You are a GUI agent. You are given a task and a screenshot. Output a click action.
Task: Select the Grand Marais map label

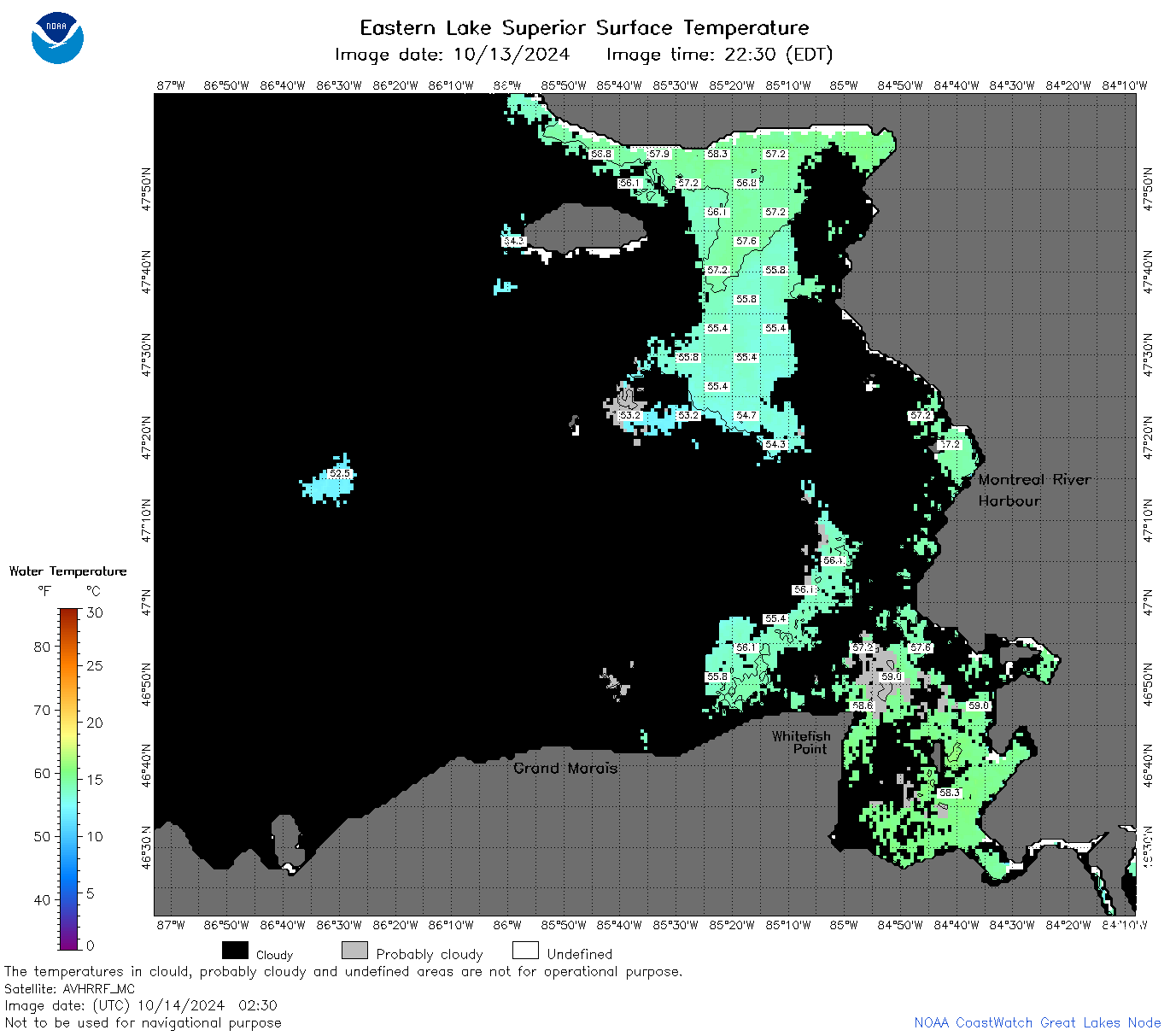(565, 768)
